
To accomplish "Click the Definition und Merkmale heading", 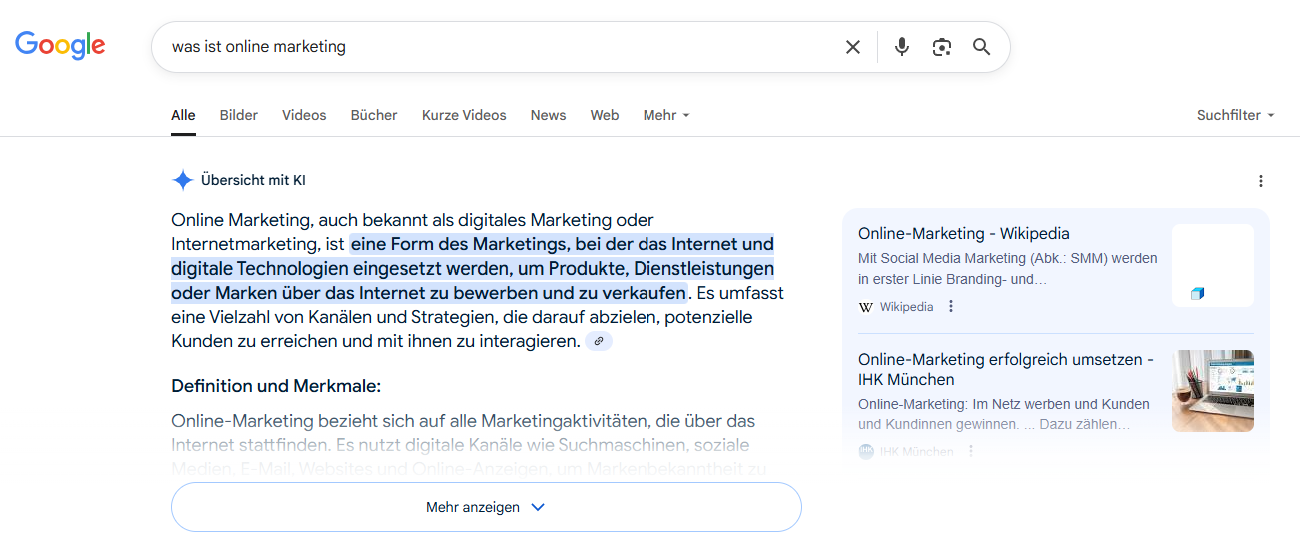I will 276,386.
